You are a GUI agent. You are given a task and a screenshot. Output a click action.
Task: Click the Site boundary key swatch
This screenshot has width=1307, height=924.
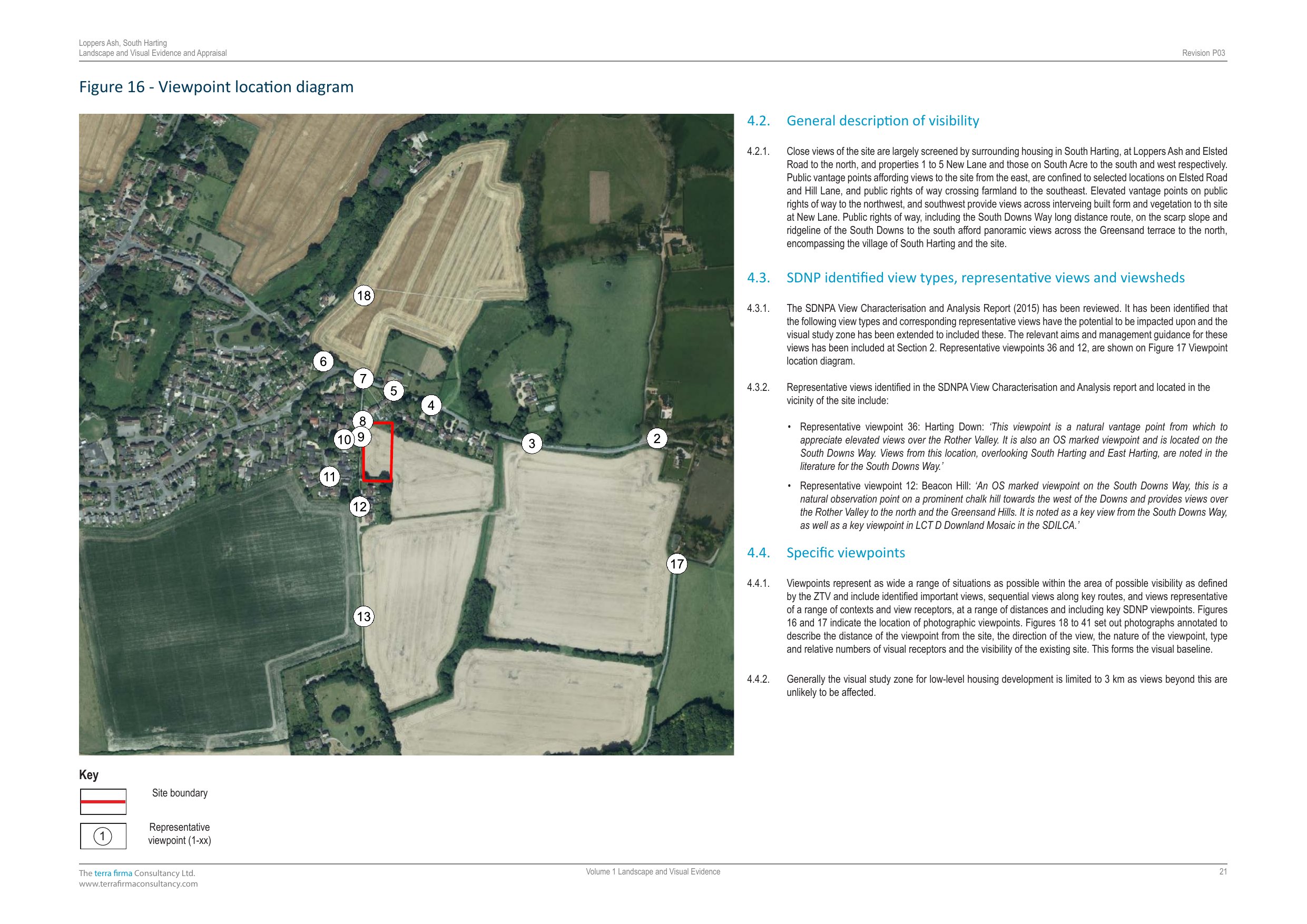pos(103,802)
